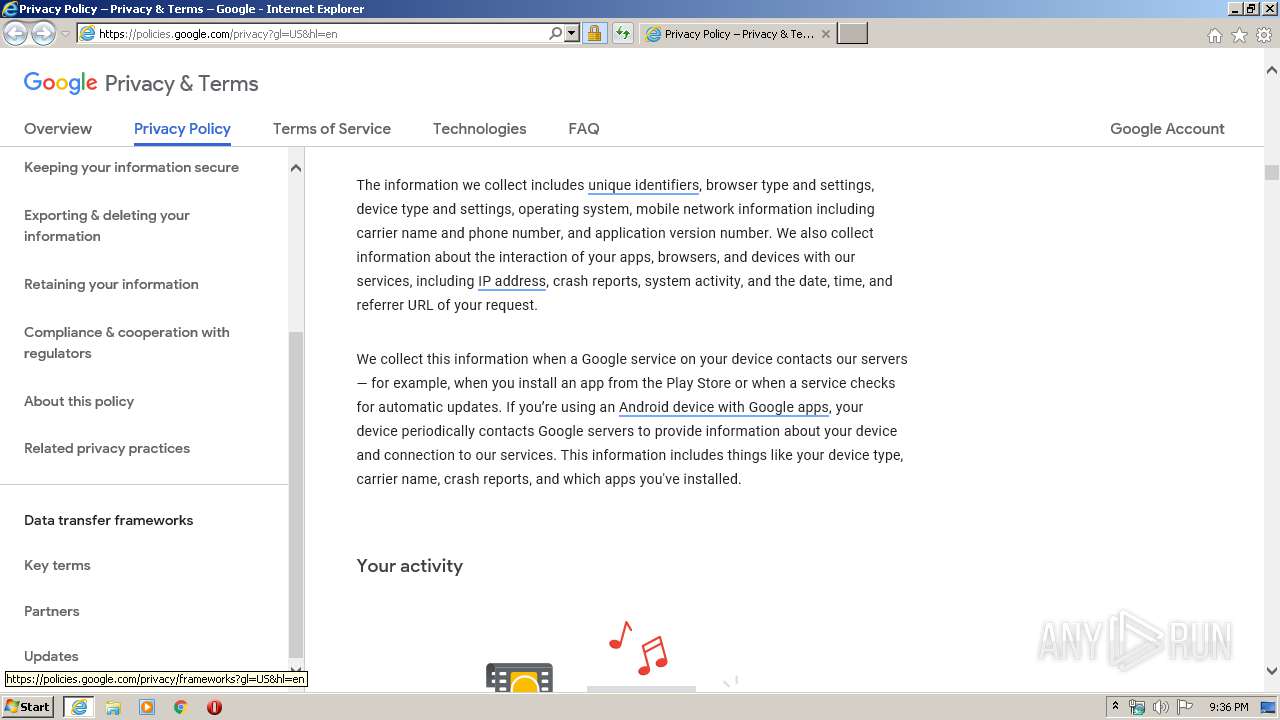
Task: Close the Privacy Policy browser tab
Action: (x=825, y=34)
